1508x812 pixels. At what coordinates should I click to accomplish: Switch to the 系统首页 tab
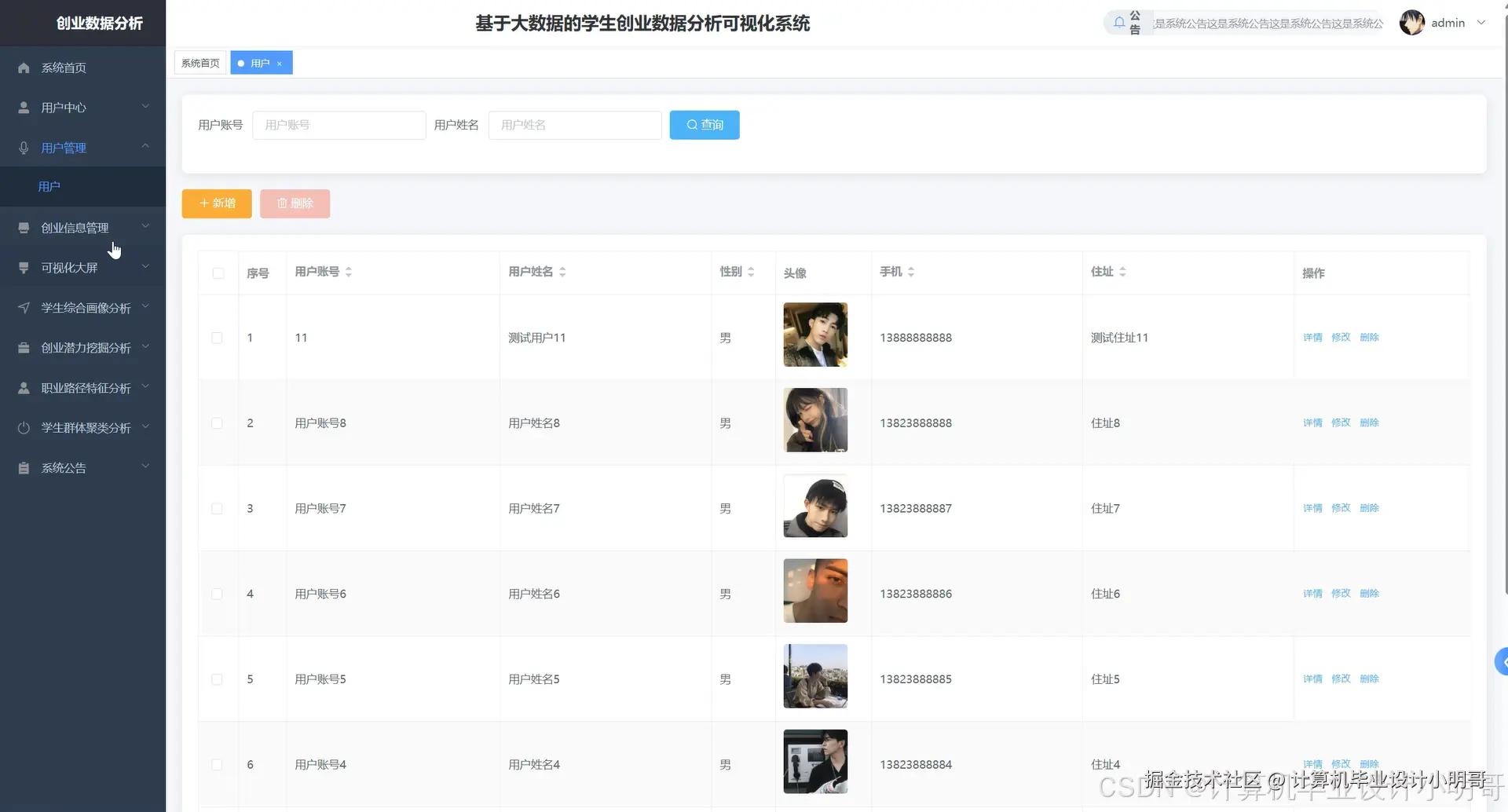pyautogui.click(x=200, y=64)
